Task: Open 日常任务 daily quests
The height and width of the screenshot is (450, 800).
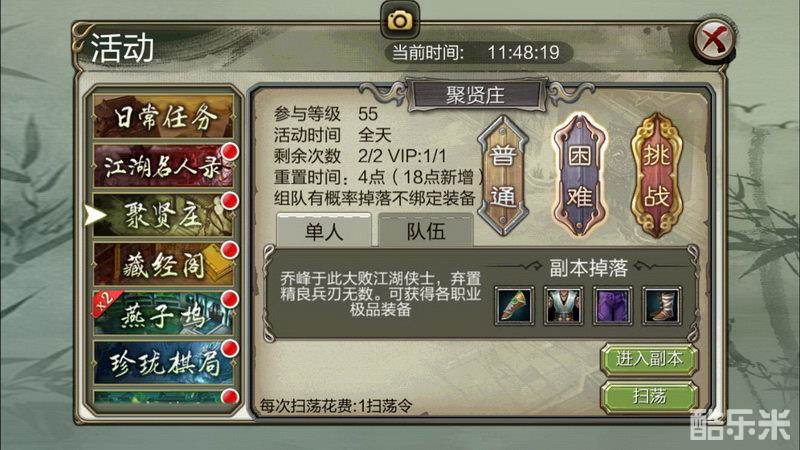Action: 163,117
